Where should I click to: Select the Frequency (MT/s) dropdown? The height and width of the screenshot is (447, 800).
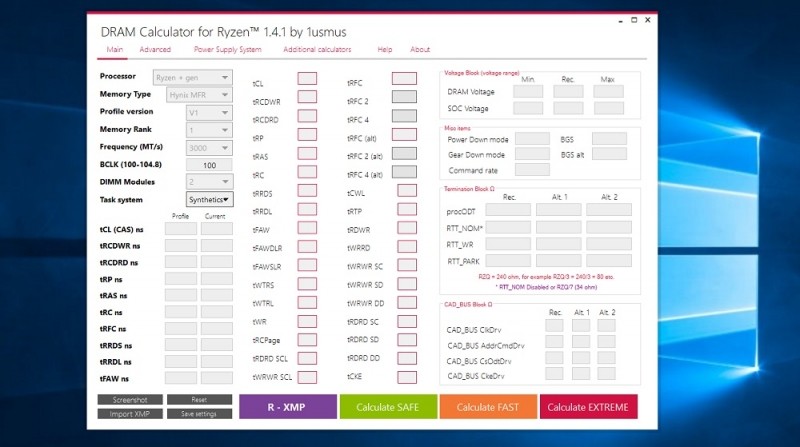(x=209, y=148)
